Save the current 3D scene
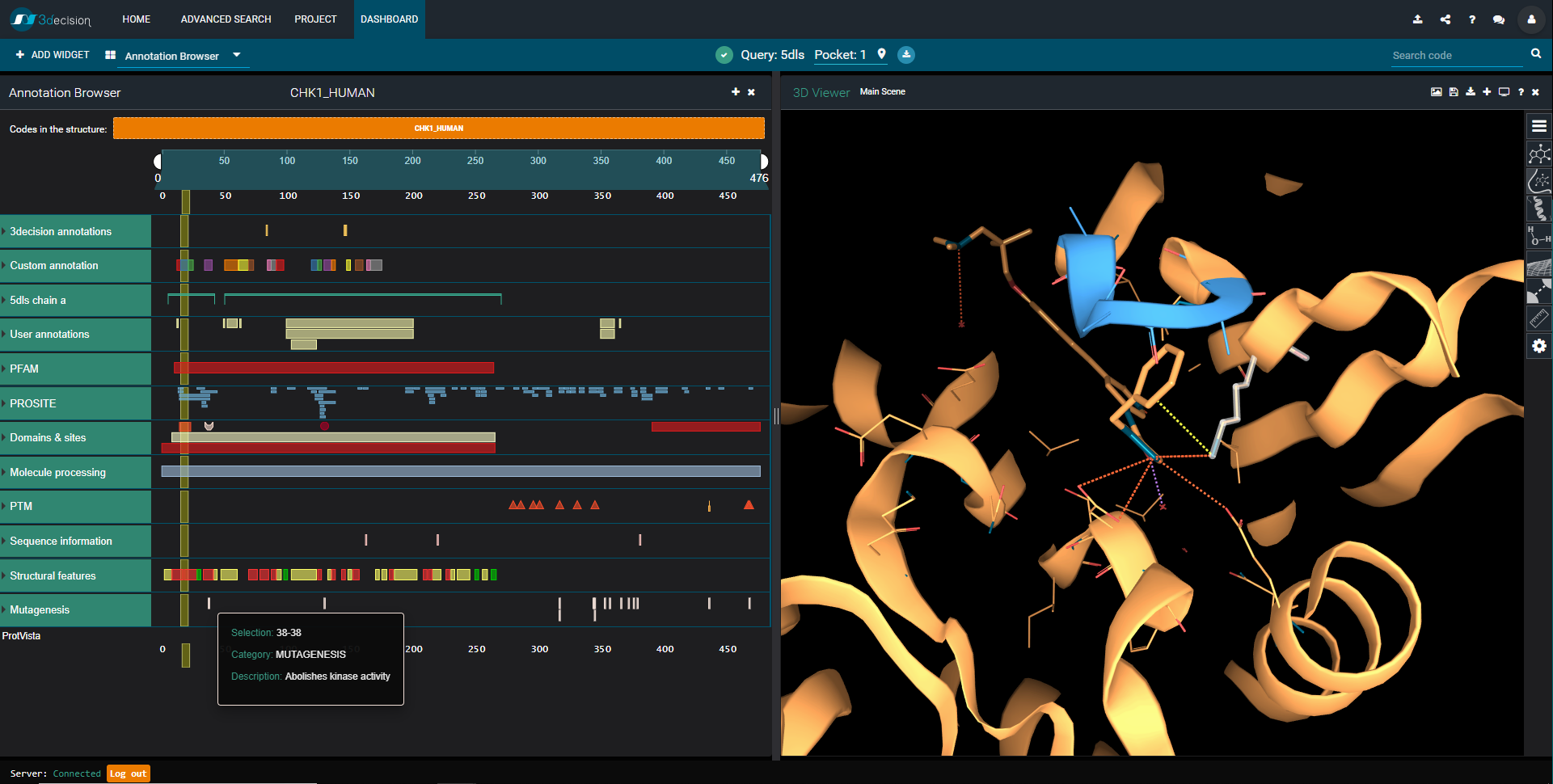Viewport: 1553px width, 784px height. click(1454, 92)
